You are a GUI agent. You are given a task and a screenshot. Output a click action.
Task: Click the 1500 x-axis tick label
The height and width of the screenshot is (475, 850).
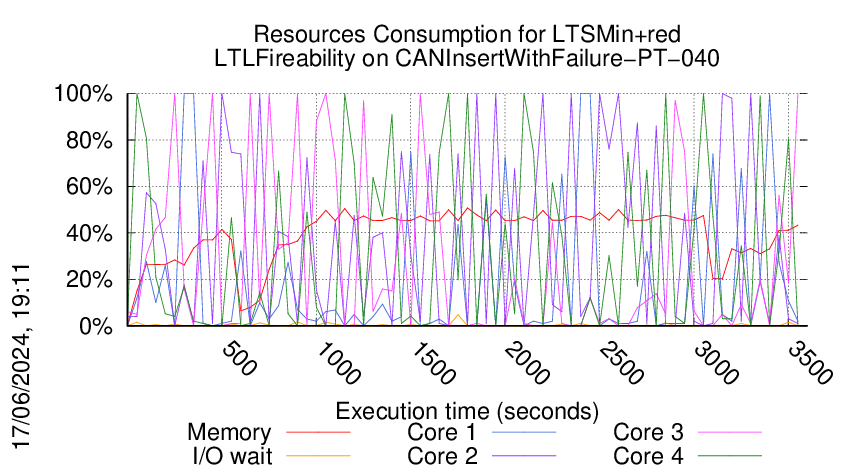(x=433, y=363)
